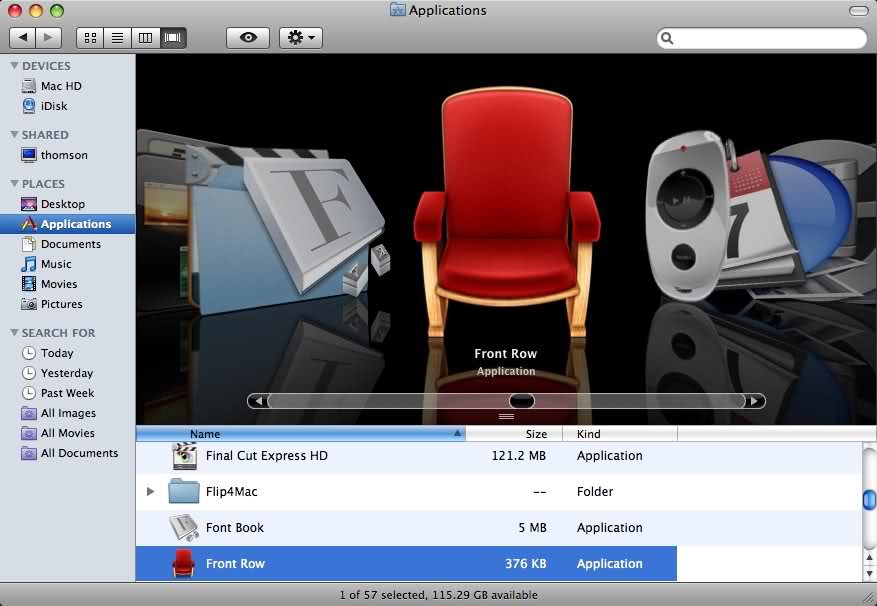877x606 pixels.
Task: Click the Cover Flow pane resize handle
Action: tap(506, 416)
